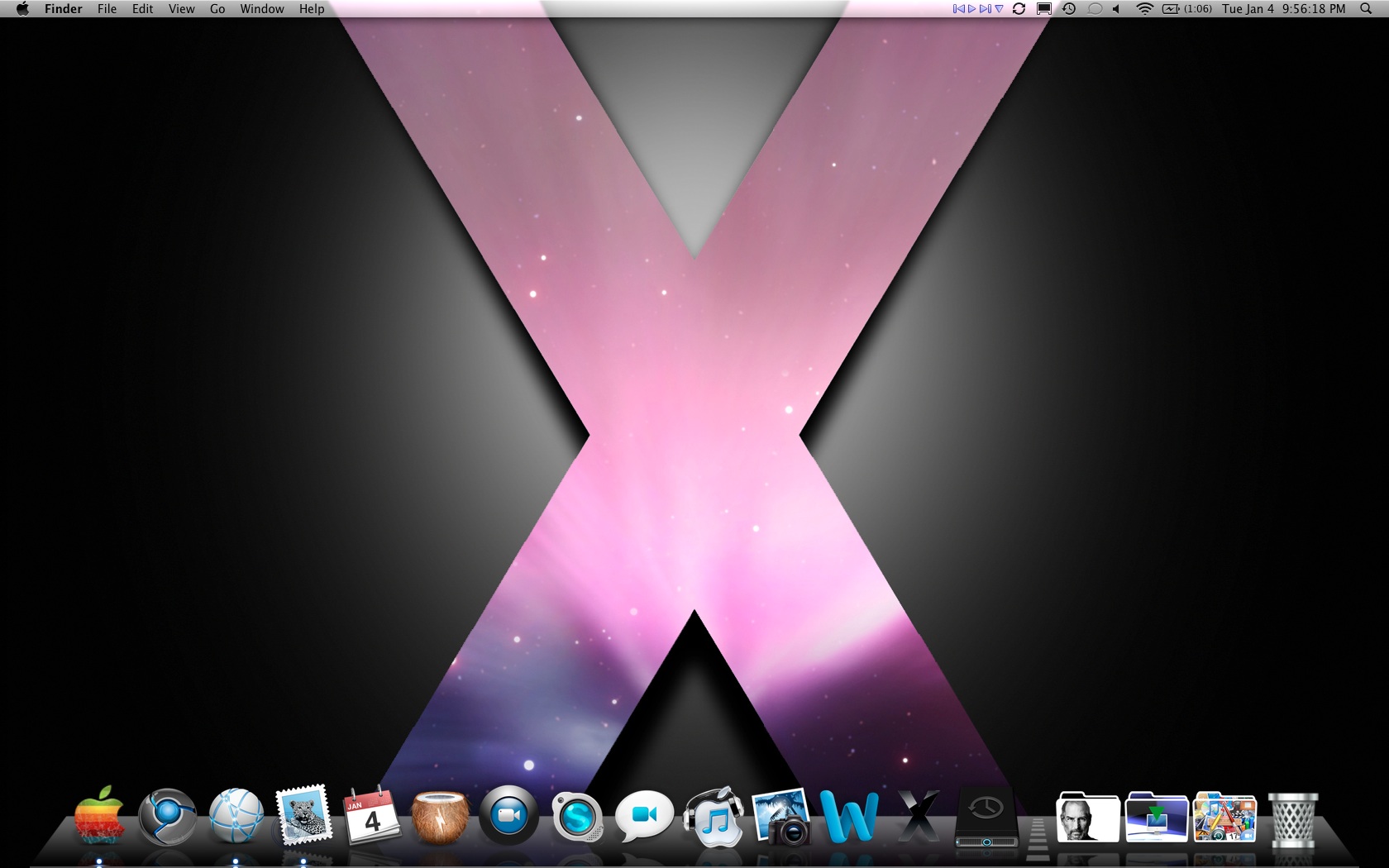Skip to next track in menu bar
This screenshot has width=1389, height=868.
pos(985,9)
